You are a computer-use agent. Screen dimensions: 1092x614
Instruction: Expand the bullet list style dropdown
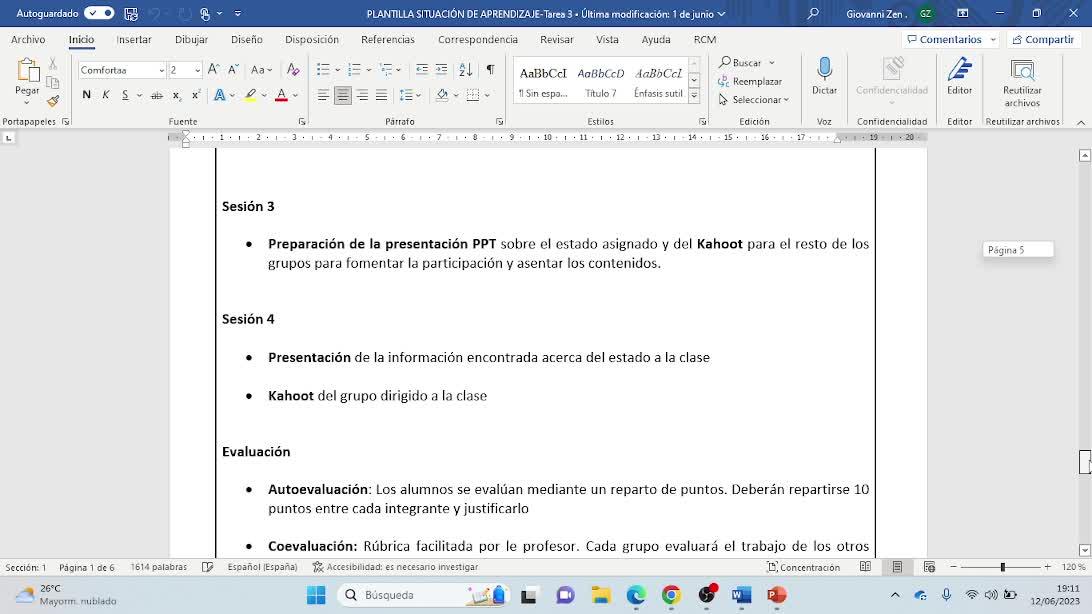338,70
